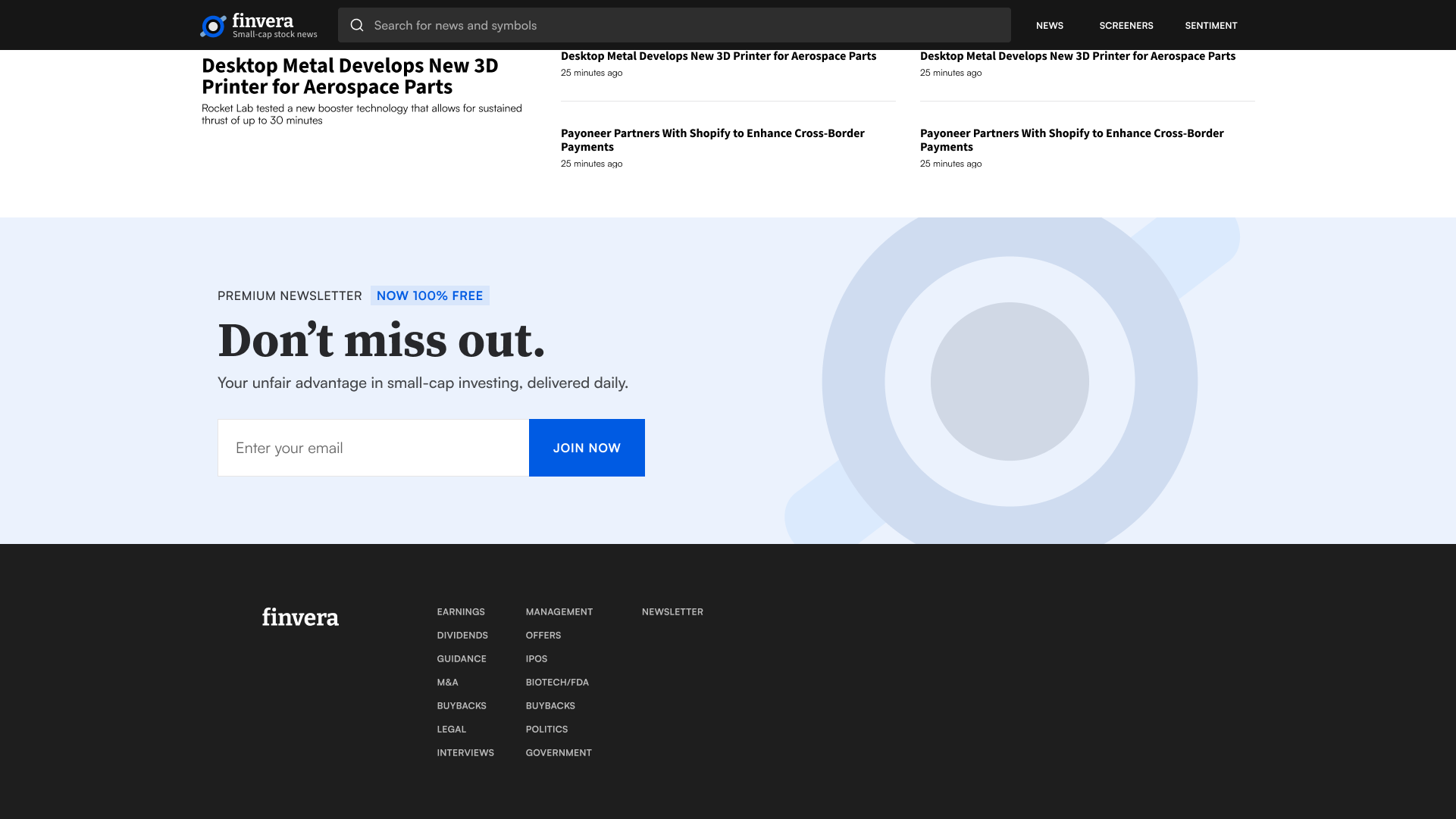
Task: Go to Dividends in the footer
Action: 462,636
